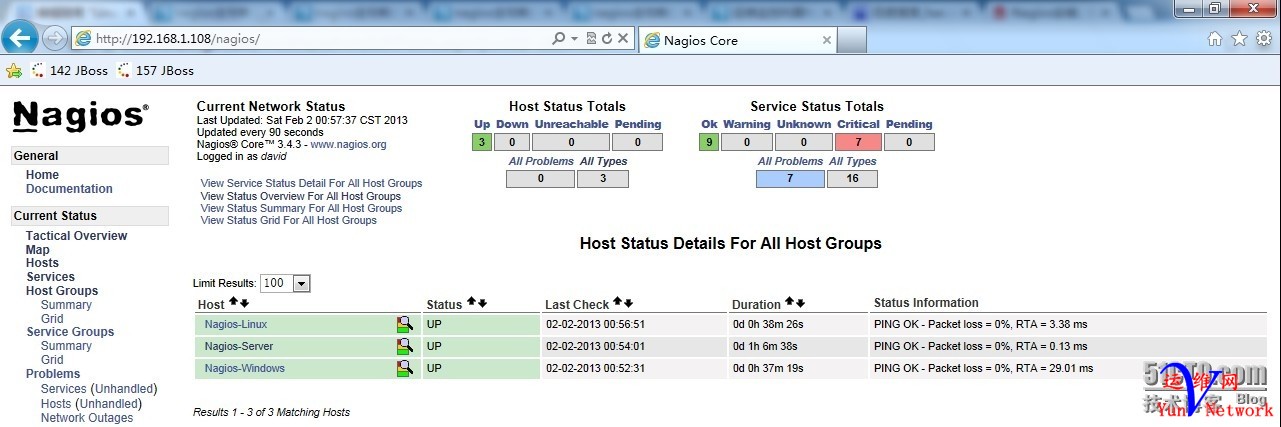
Task: Open Network Outages link
Action: pos(87,418)
